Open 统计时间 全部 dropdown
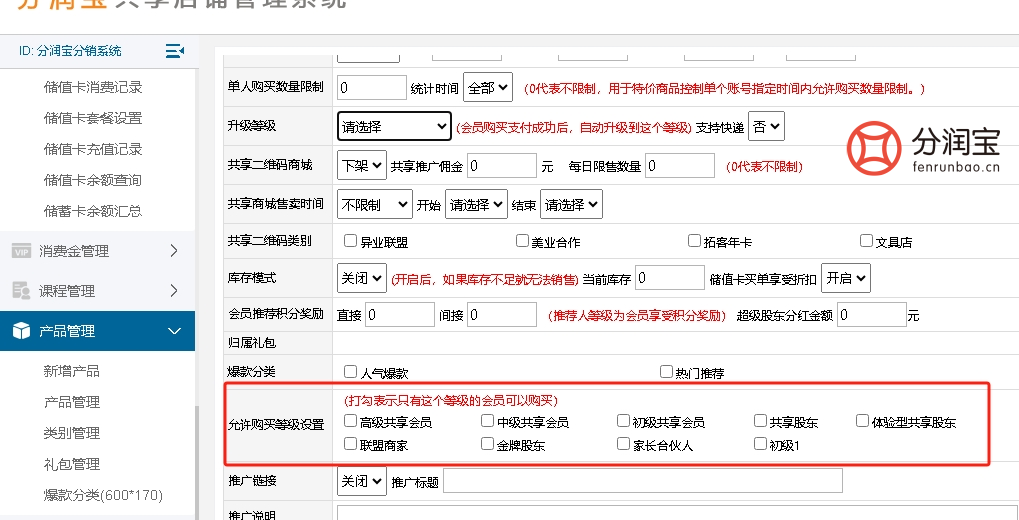 [488, 87]
